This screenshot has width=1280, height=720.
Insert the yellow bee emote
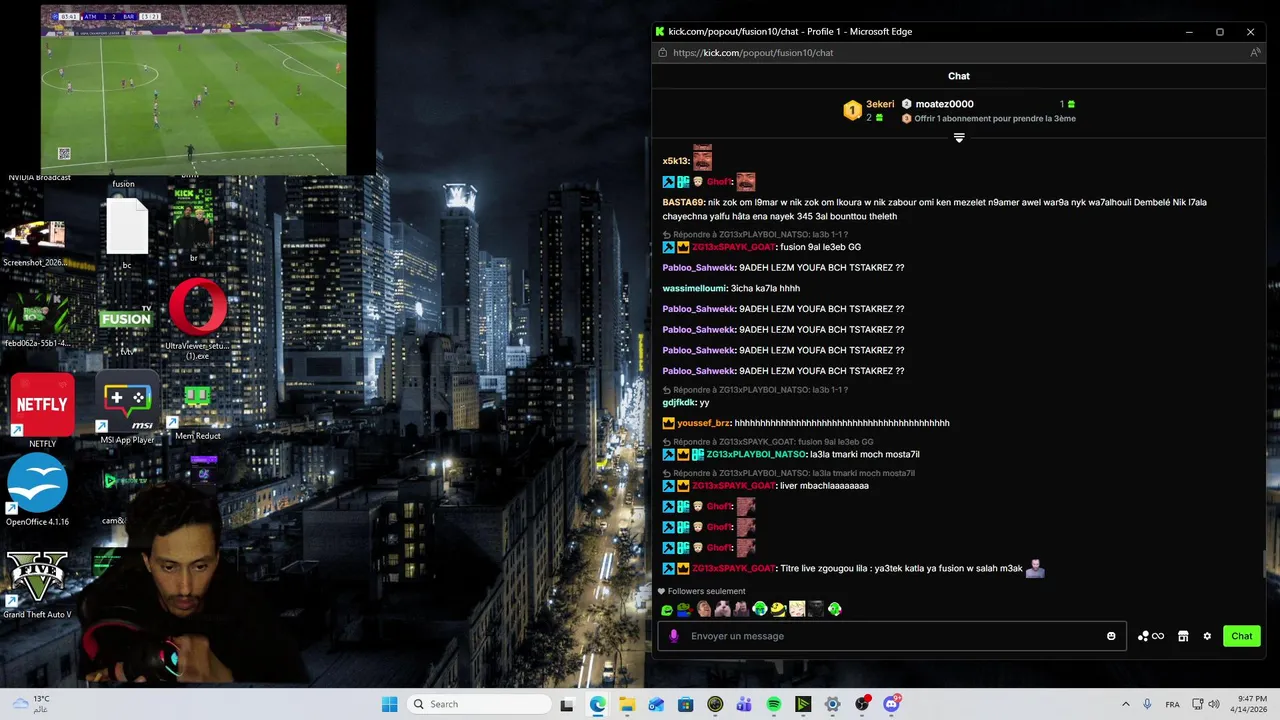pos(778,609)
